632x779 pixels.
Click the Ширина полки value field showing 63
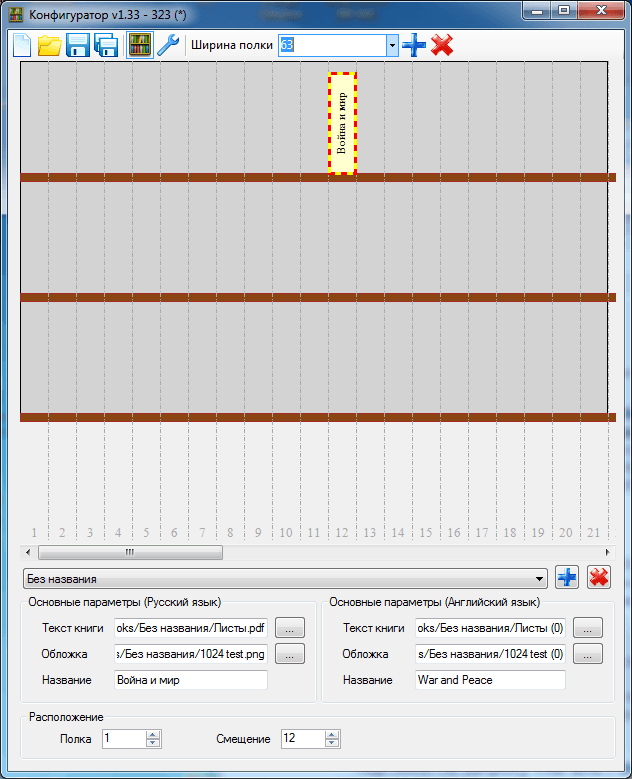pyautogui.click(x=332, y=46)
